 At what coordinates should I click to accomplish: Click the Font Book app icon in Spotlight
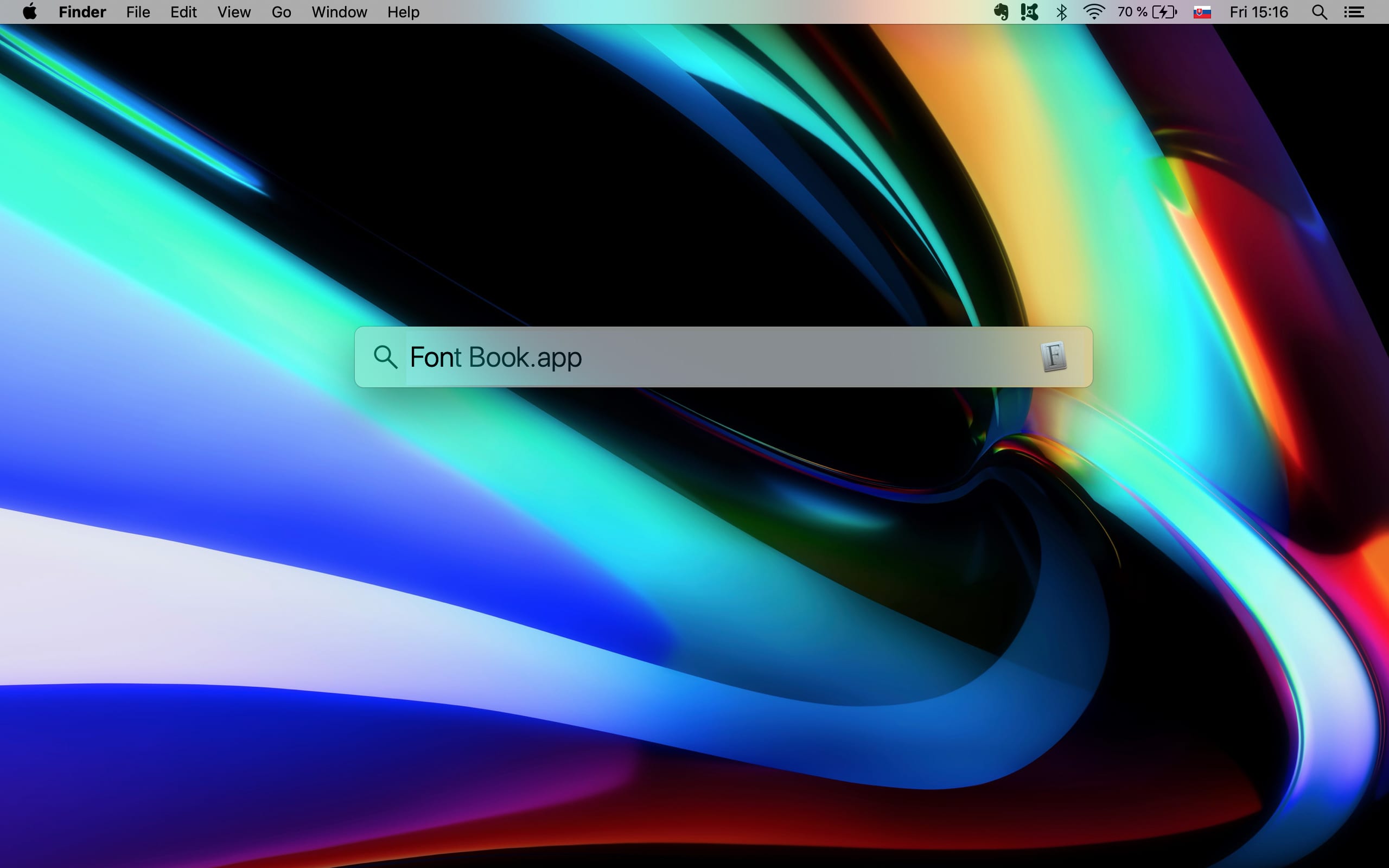pos(1054,356)
